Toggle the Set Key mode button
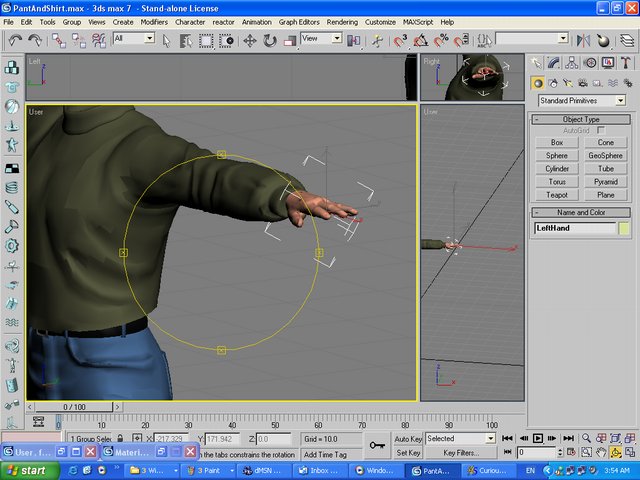 tap(408, 453)
